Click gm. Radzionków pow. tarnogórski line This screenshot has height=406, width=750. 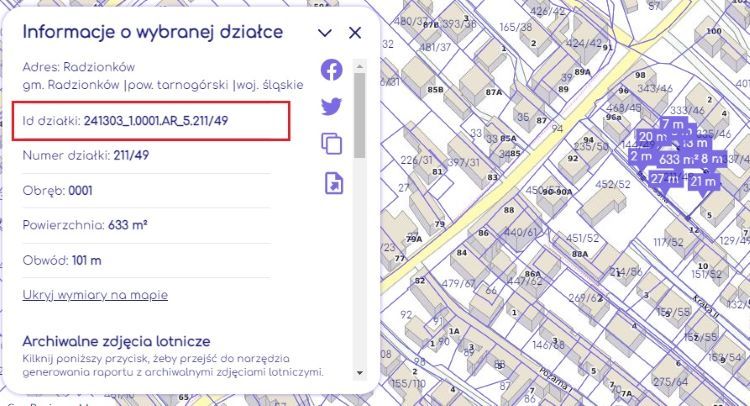[163, 85]
